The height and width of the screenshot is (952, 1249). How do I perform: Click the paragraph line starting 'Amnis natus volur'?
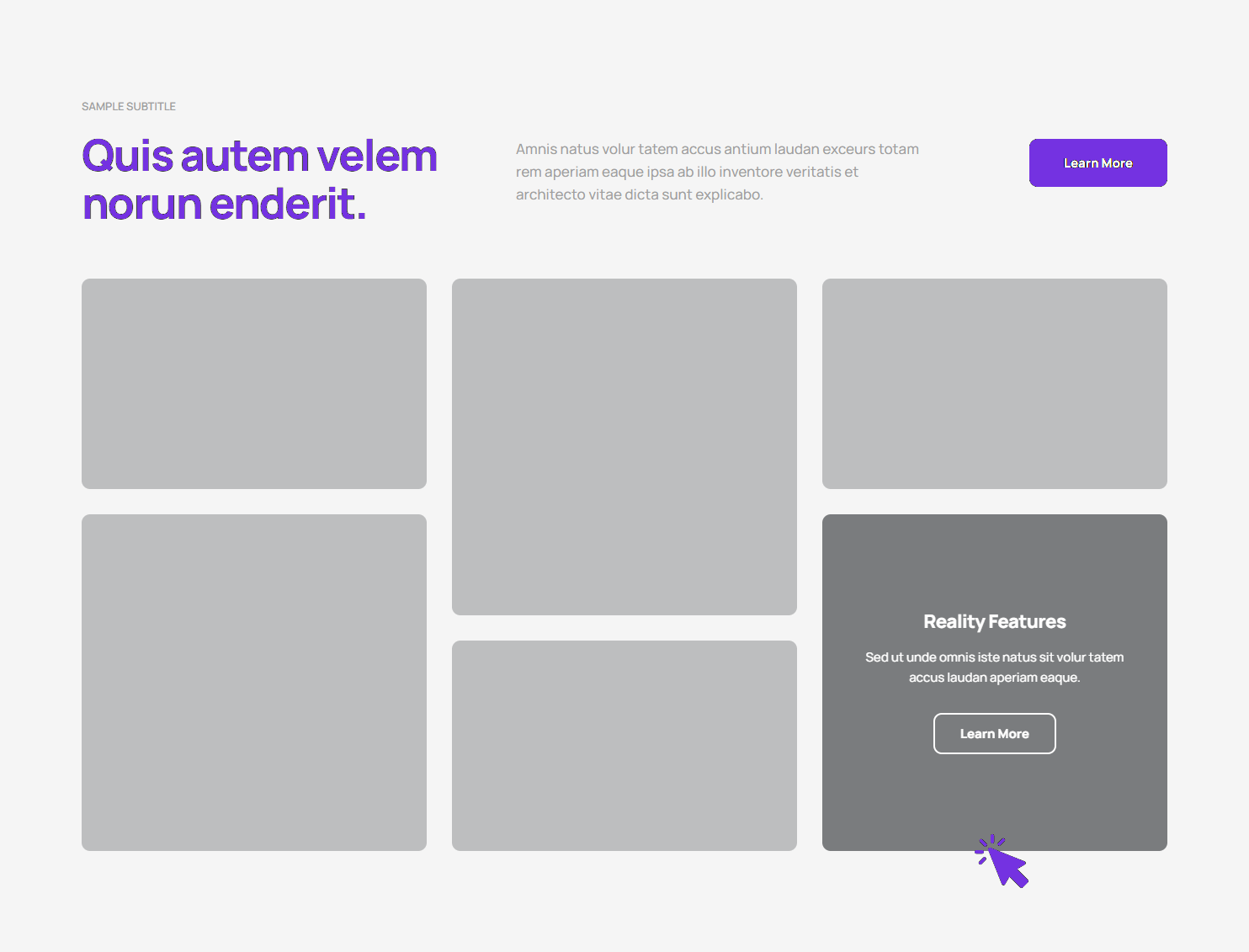pos(717,149)
